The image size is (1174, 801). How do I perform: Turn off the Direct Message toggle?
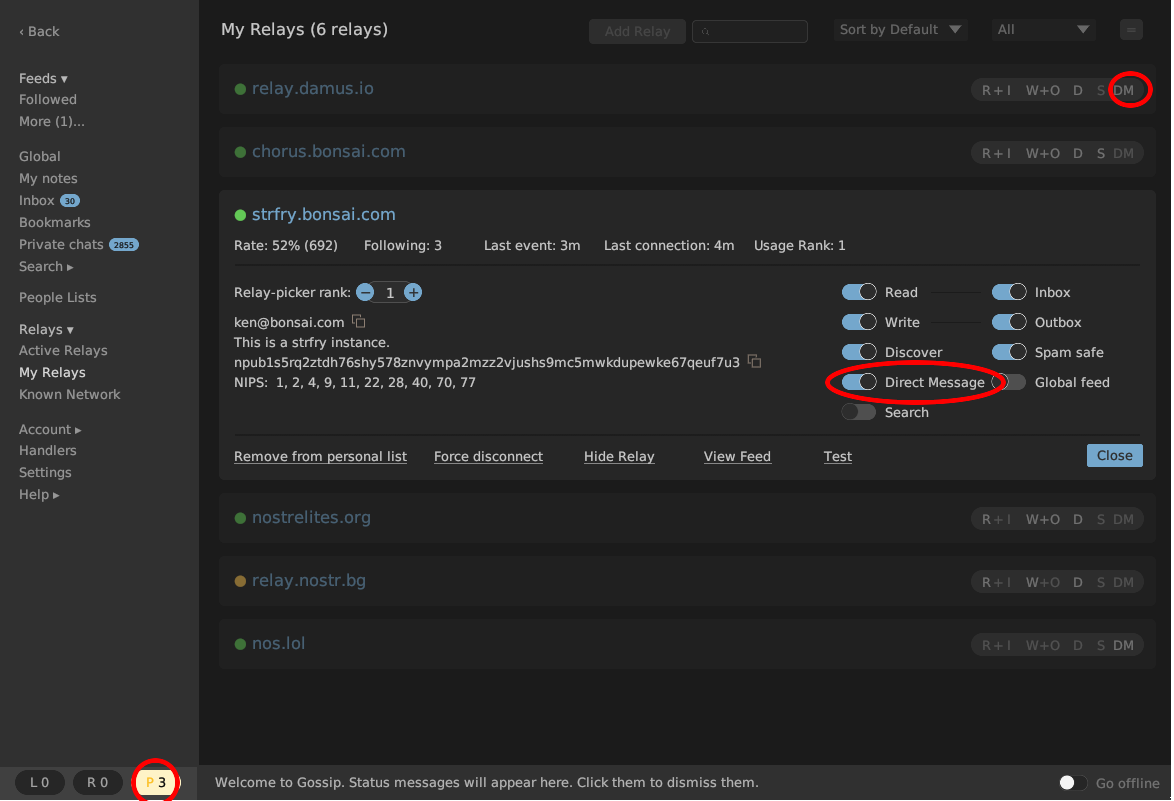click(x=859, y=382)
